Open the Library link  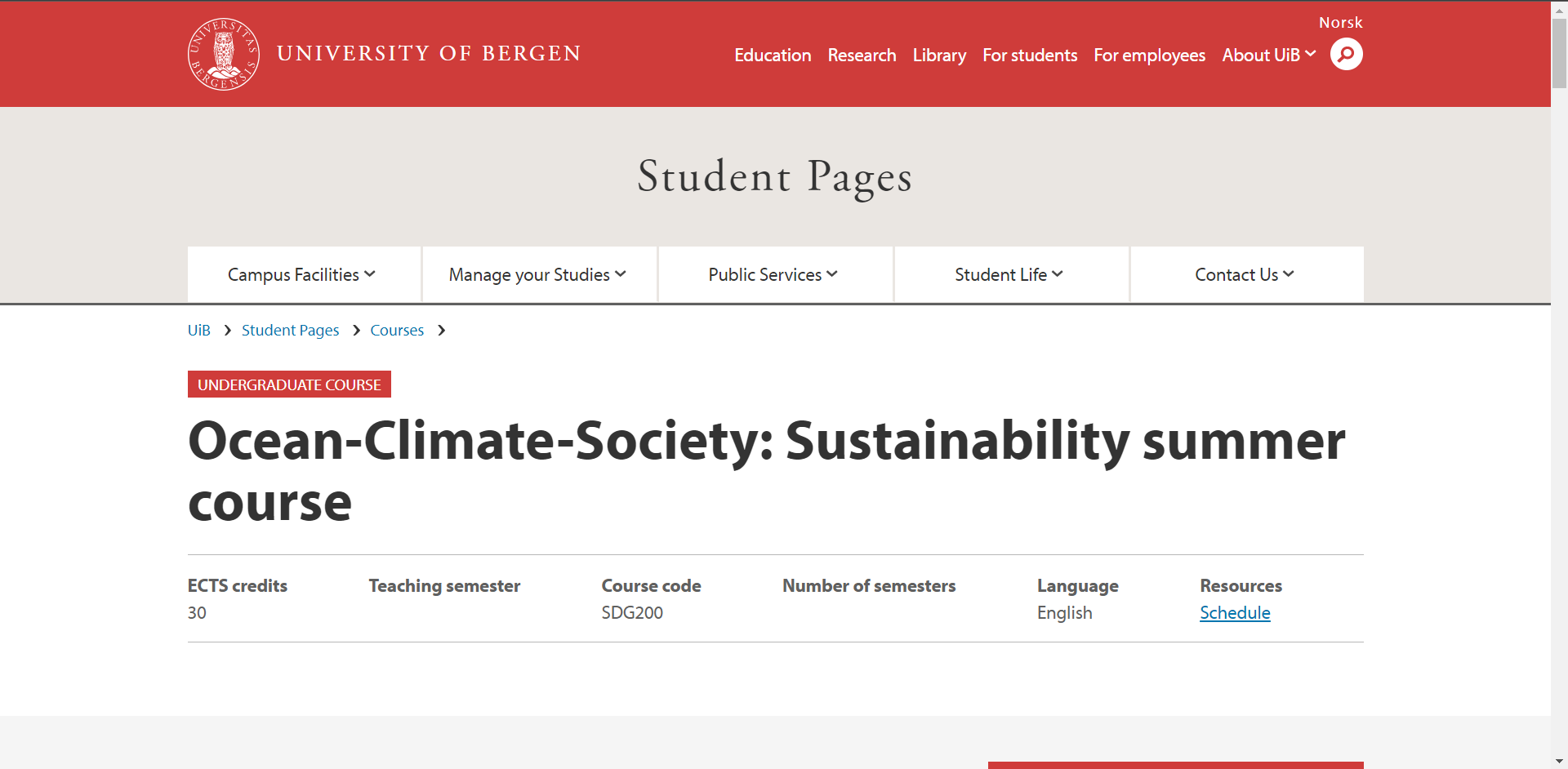pyautogui.click(x=939, y=56)
